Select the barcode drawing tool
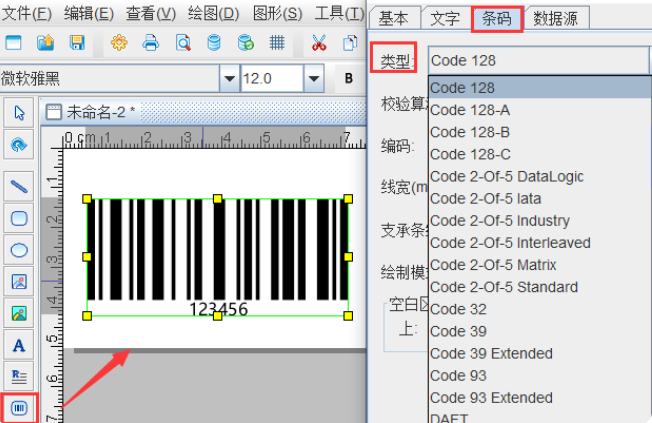Image resolution: width=652 pixels, height=423 pixels. tap(19, 408)
